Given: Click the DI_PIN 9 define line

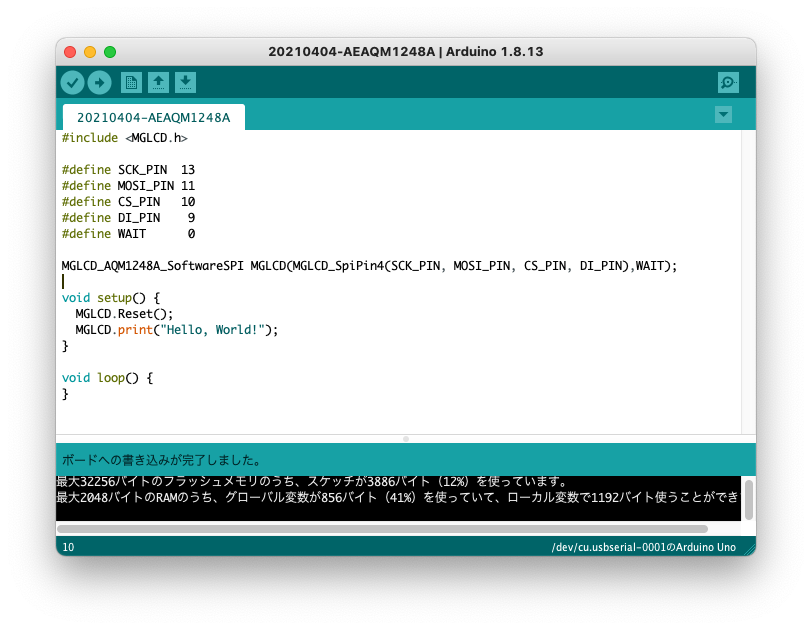Looking at the screenshot, I should (x=128, y=218).
